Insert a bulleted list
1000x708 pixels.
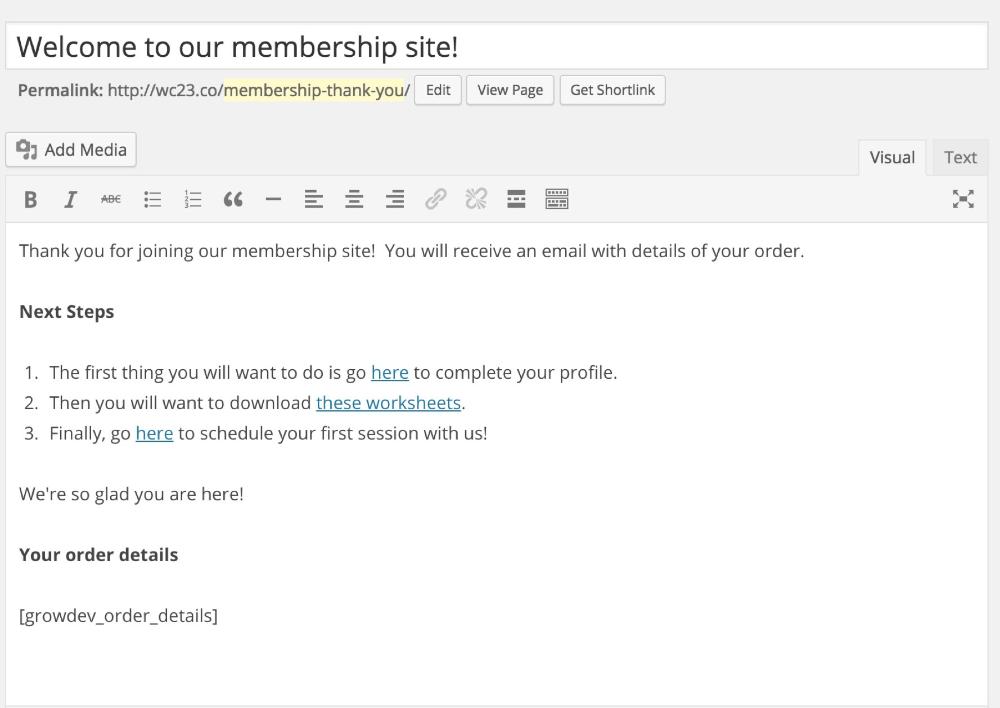coord(152,200)
